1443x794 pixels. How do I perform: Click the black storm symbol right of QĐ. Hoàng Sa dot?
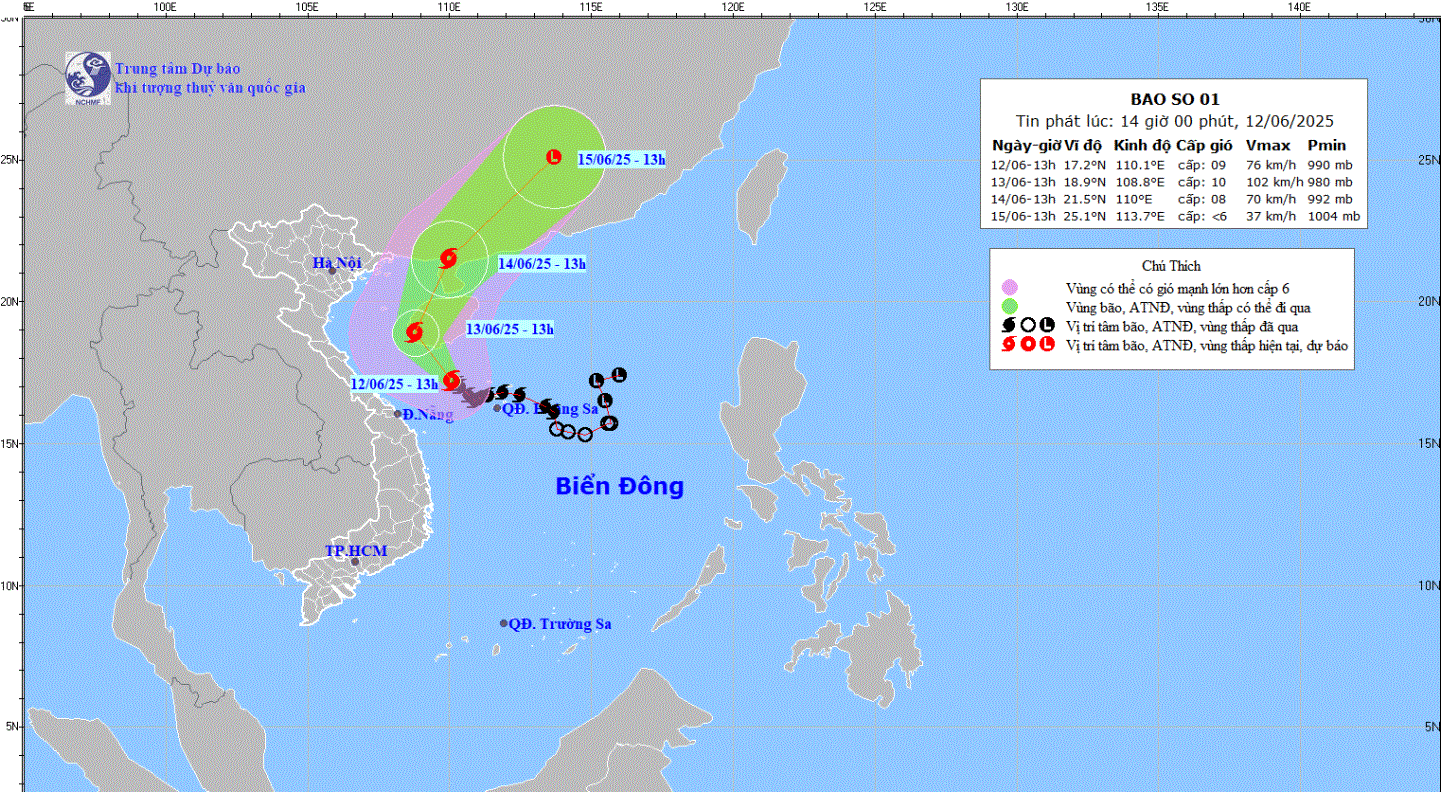point(520,395)
